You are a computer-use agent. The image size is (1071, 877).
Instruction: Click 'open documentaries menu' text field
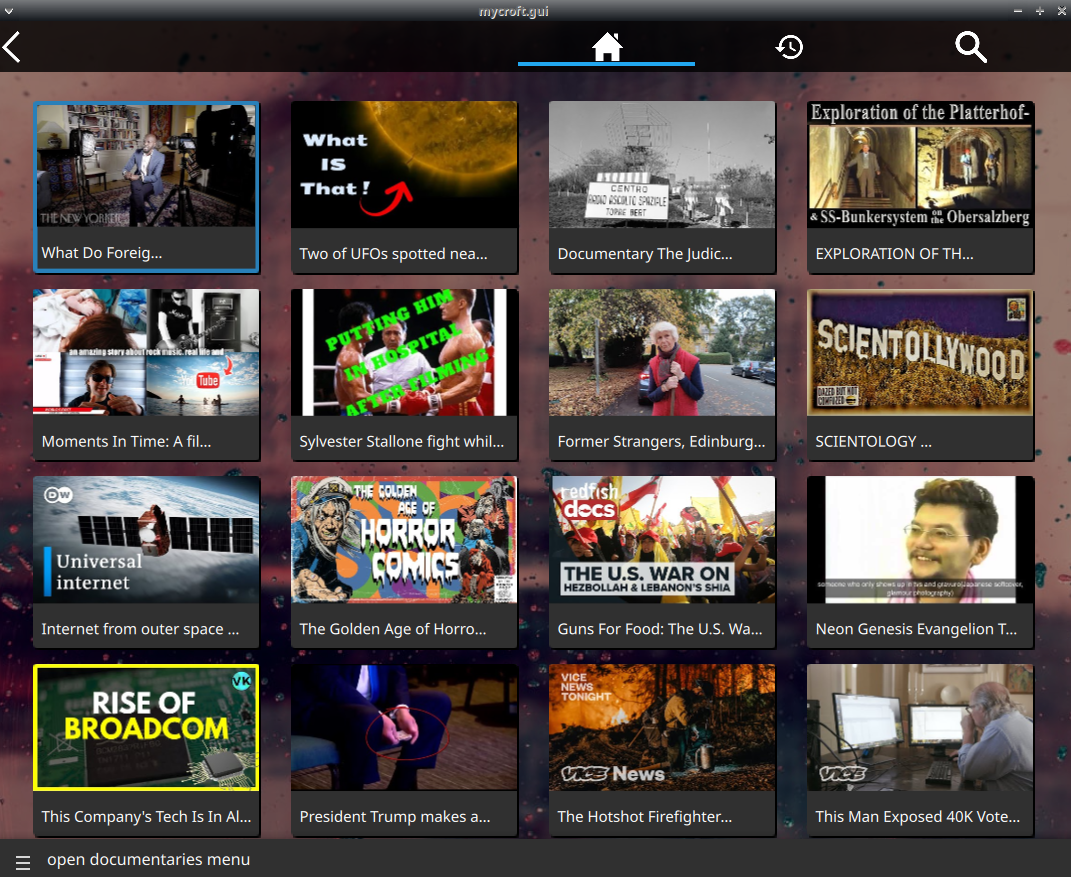pyautogui.click(x=148, y=859)
